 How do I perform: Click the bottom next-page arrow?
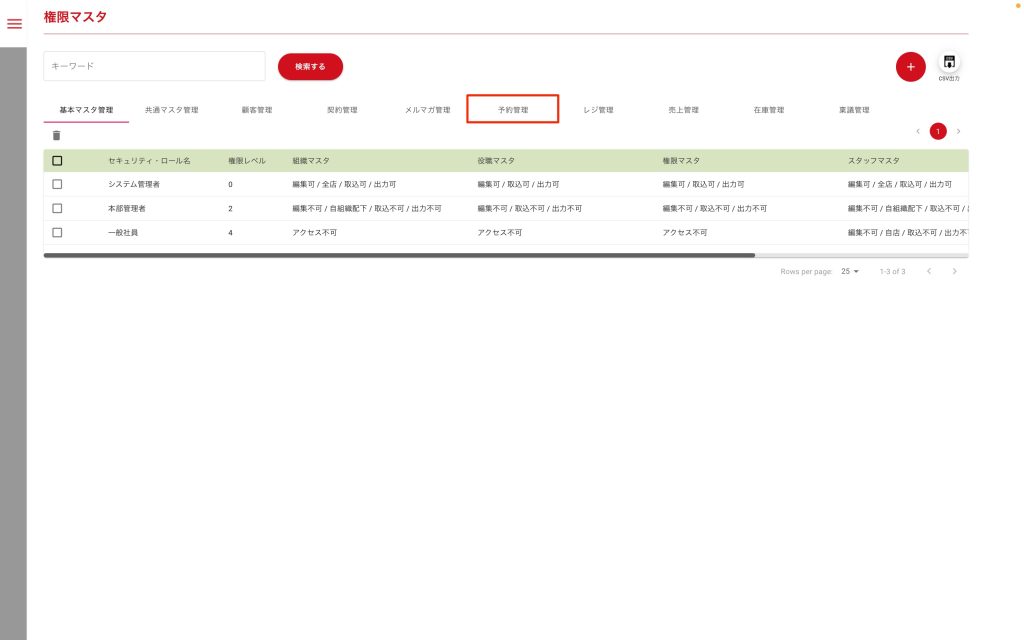coord(954,271)
